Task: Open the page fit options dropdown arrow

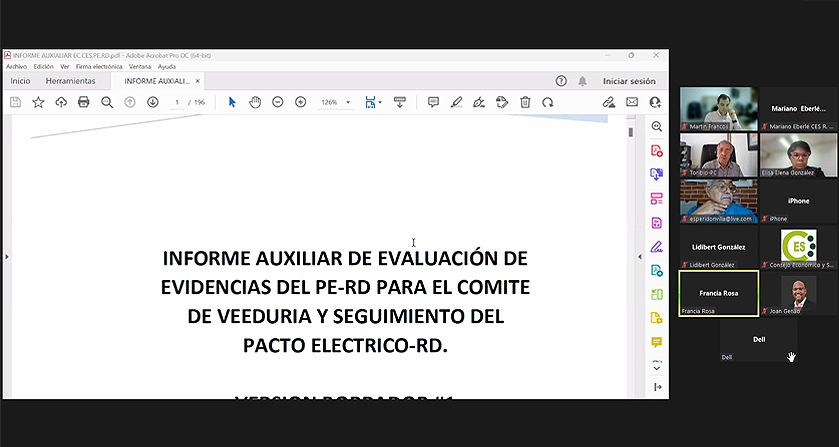Action: (380, 102)
